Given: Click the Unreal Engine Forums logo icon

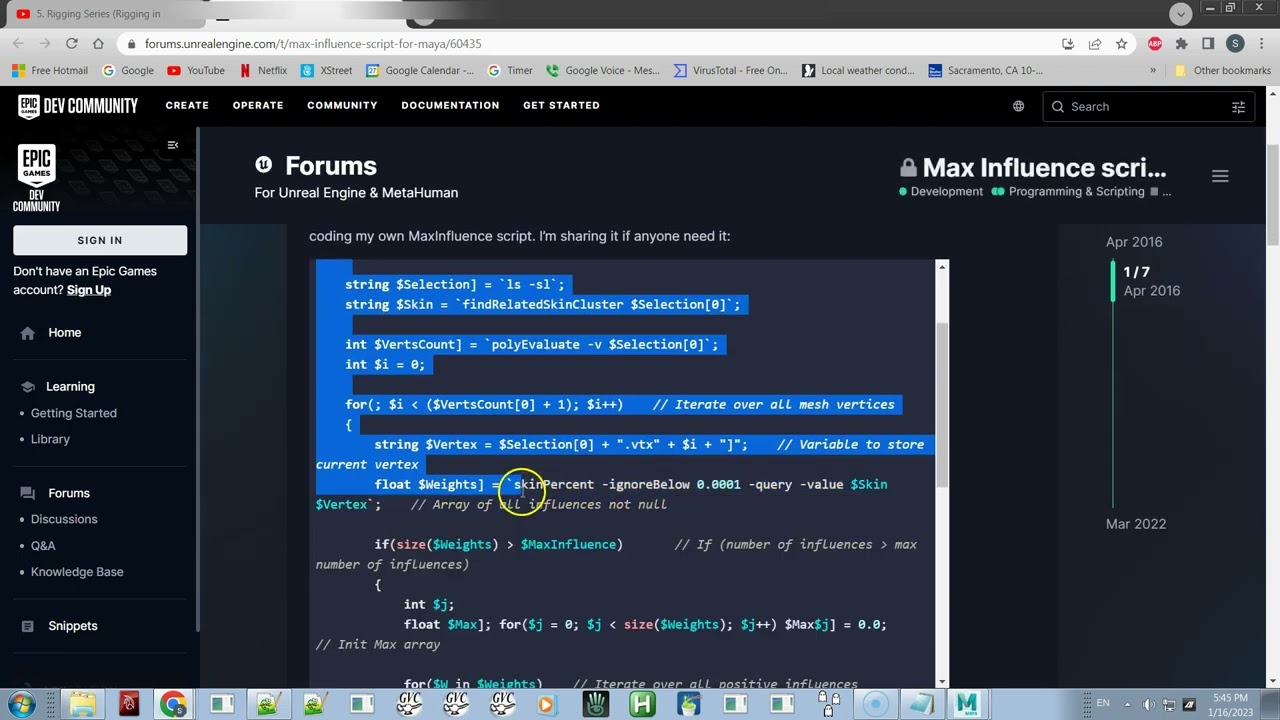Looking at the screenshot, I should point(263,165).
